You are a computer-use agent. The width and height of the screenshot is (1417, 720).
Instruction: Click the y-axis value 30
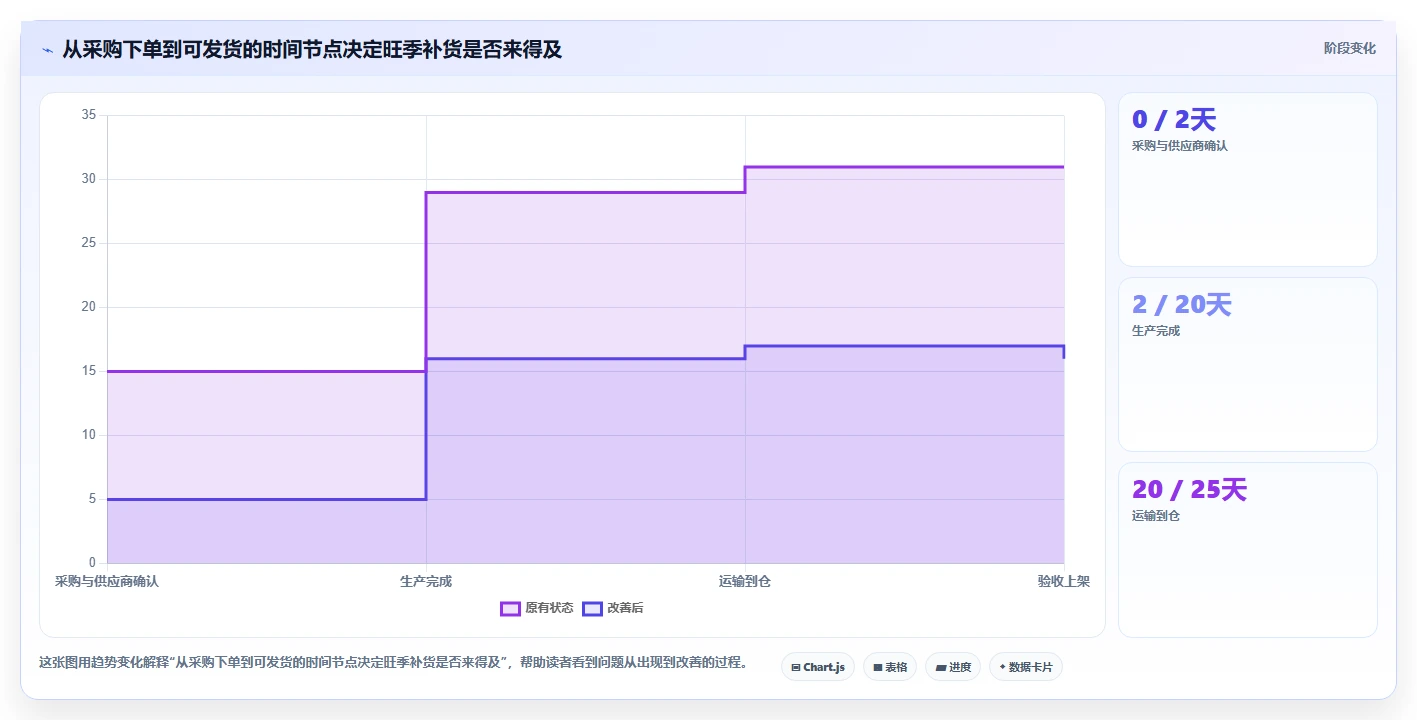89,179
